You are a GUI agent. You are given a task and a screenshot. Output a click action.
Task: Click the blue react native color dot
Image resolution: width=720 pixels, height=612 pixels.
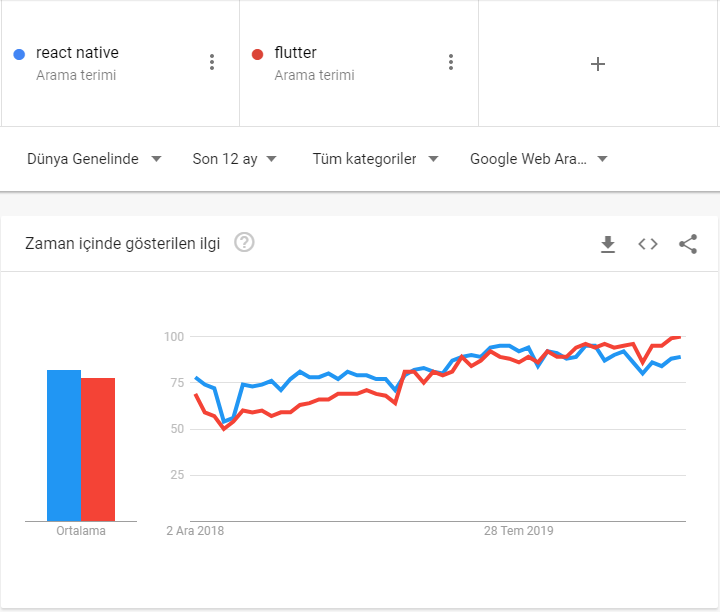19,55
